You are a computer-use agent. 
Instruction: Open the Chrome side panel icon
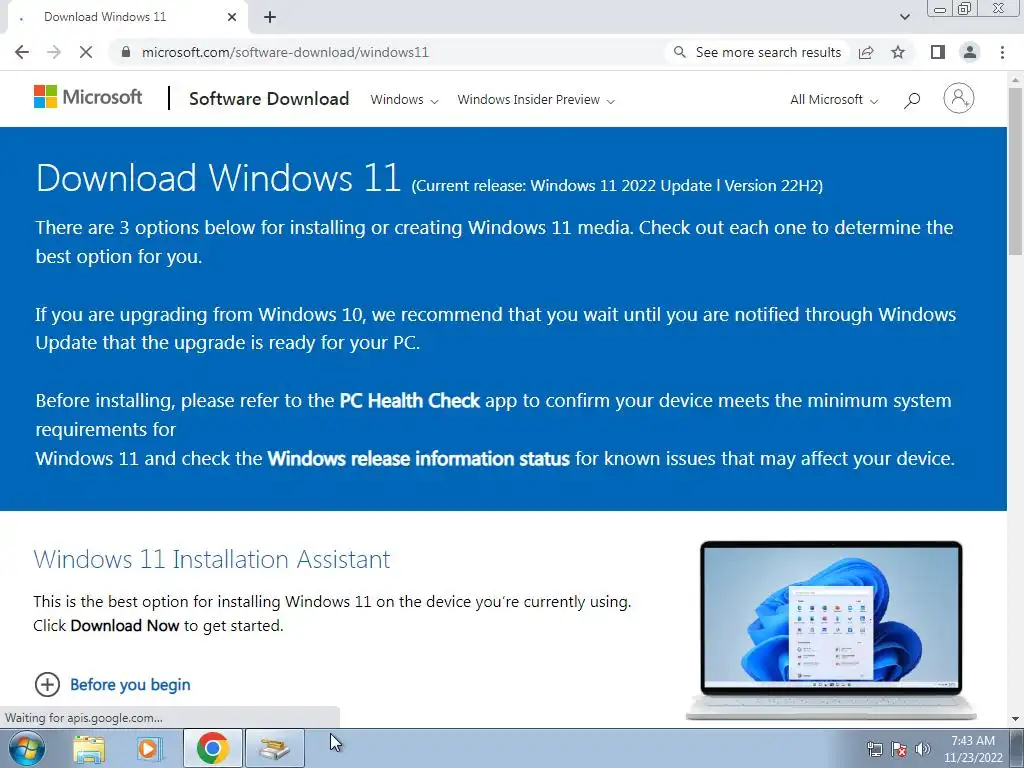click(x=938, y=52)
